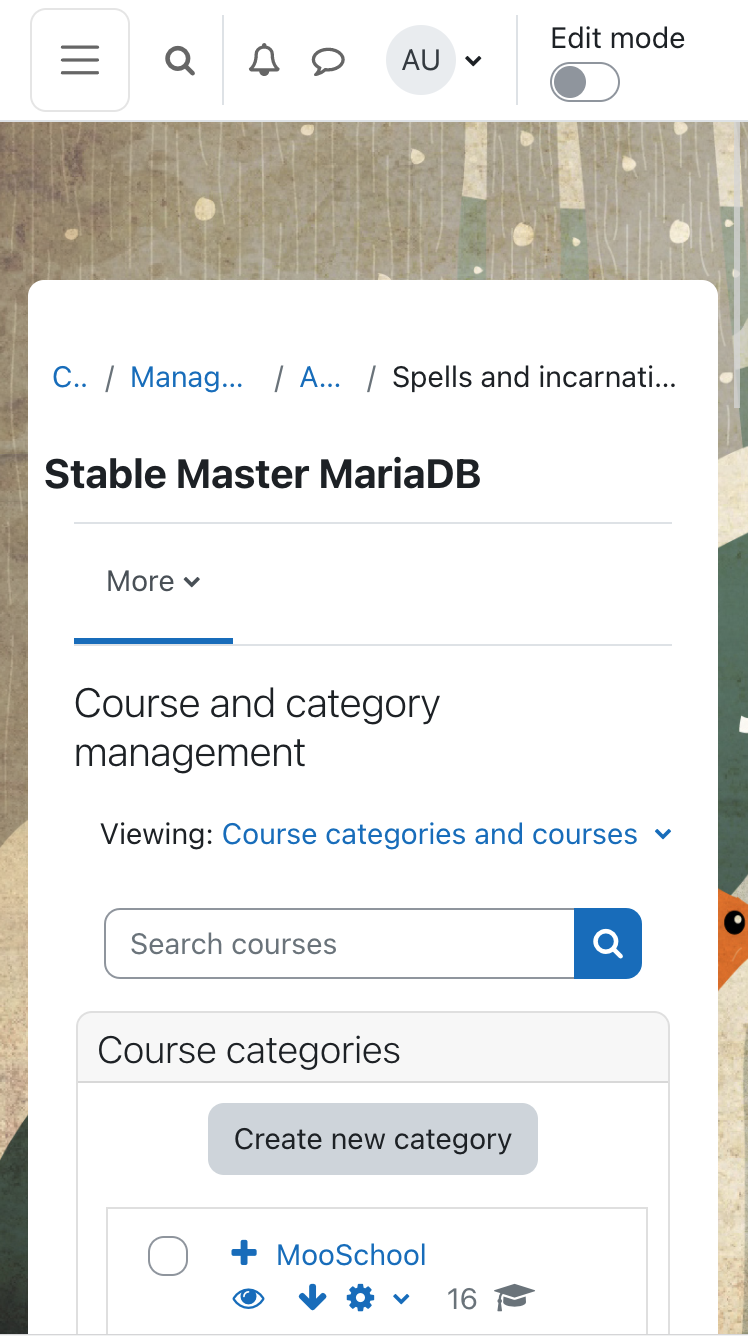This screenshot has height=1336, width=748.
Task: Click the Manag... breadcrumb link
Action: [187, 377]
